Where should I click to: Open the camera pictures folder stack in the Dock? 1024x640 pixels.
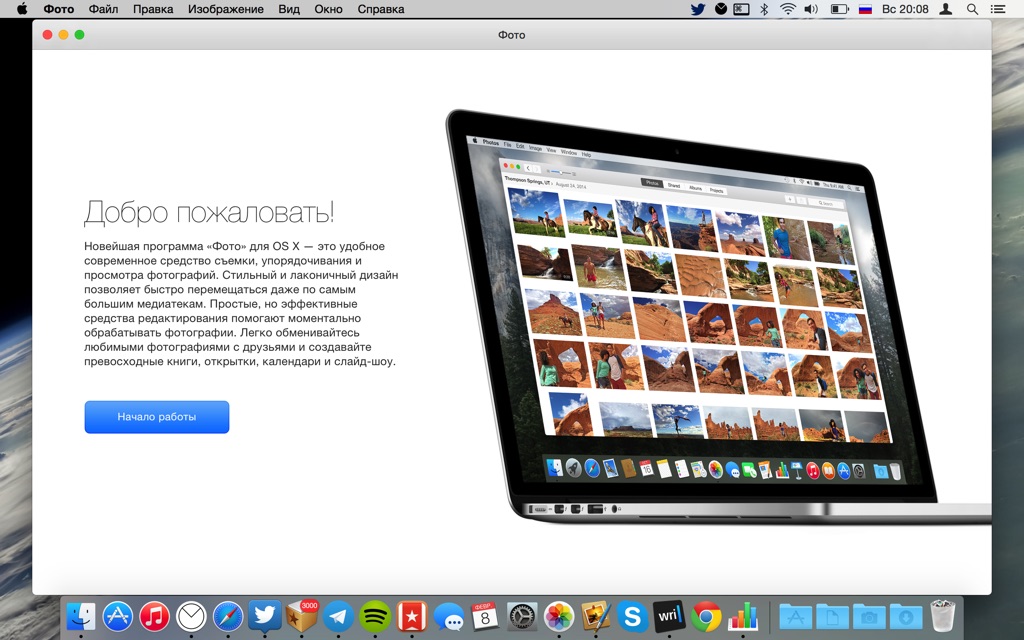[x=869, y=616]
